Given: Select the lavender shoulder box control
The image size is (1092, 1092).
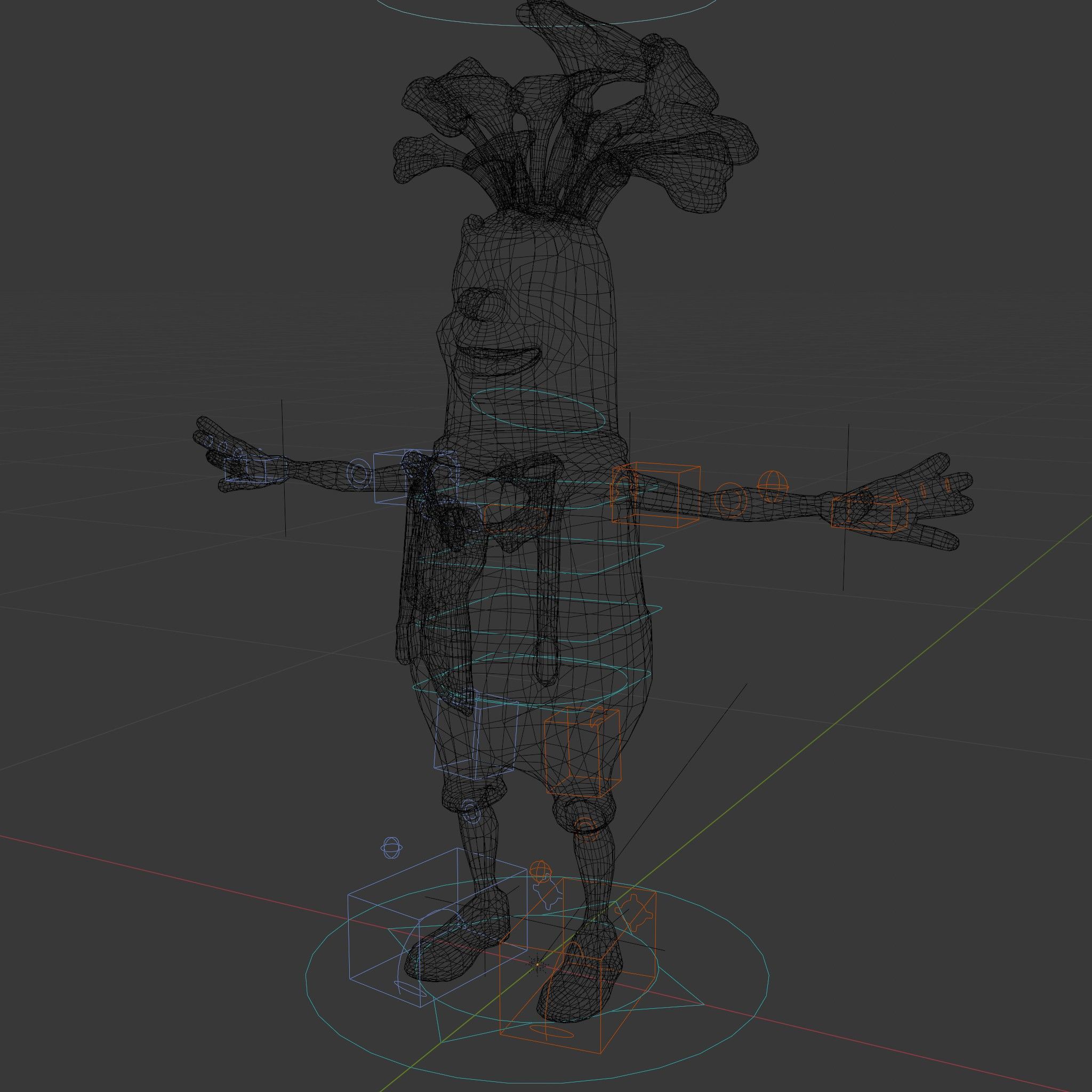Looking at the screenshot, I should 415,477.
